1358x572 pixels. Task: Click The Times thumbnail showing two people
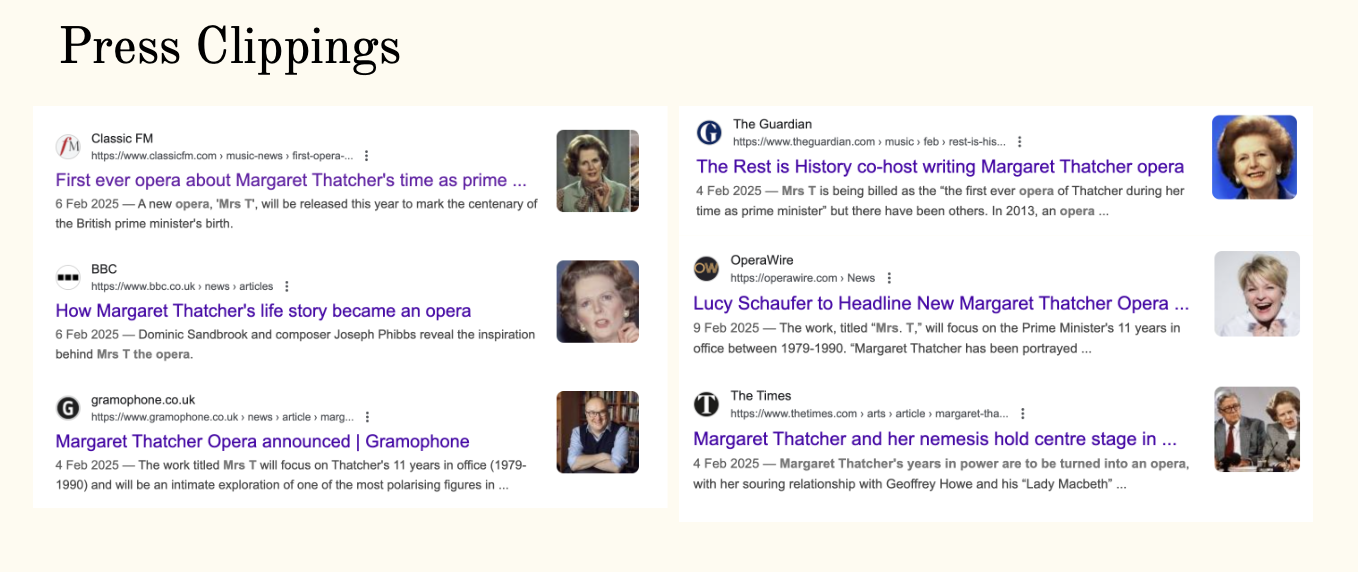tap(1257, 429)
